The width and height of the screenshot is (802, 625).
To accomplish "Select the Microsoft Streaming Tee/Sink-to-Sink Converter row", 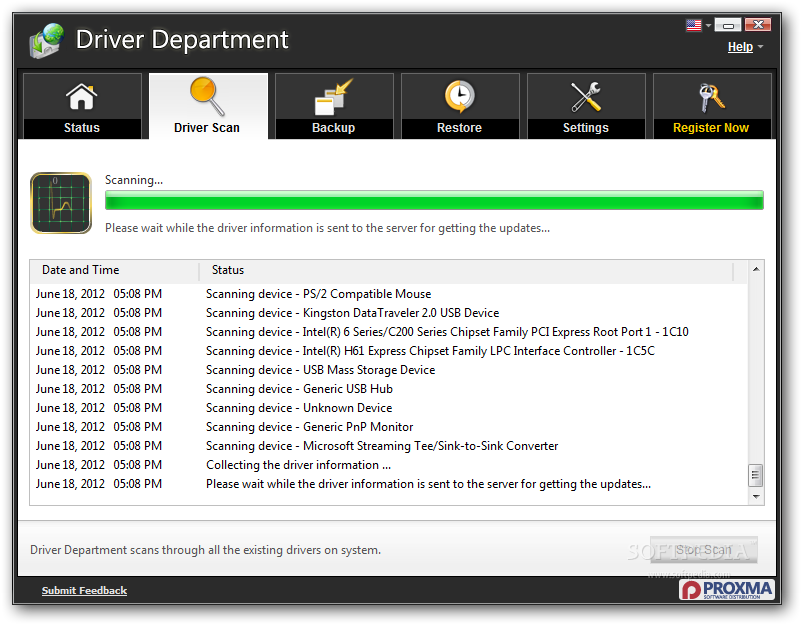I will (x=389, y=446).
